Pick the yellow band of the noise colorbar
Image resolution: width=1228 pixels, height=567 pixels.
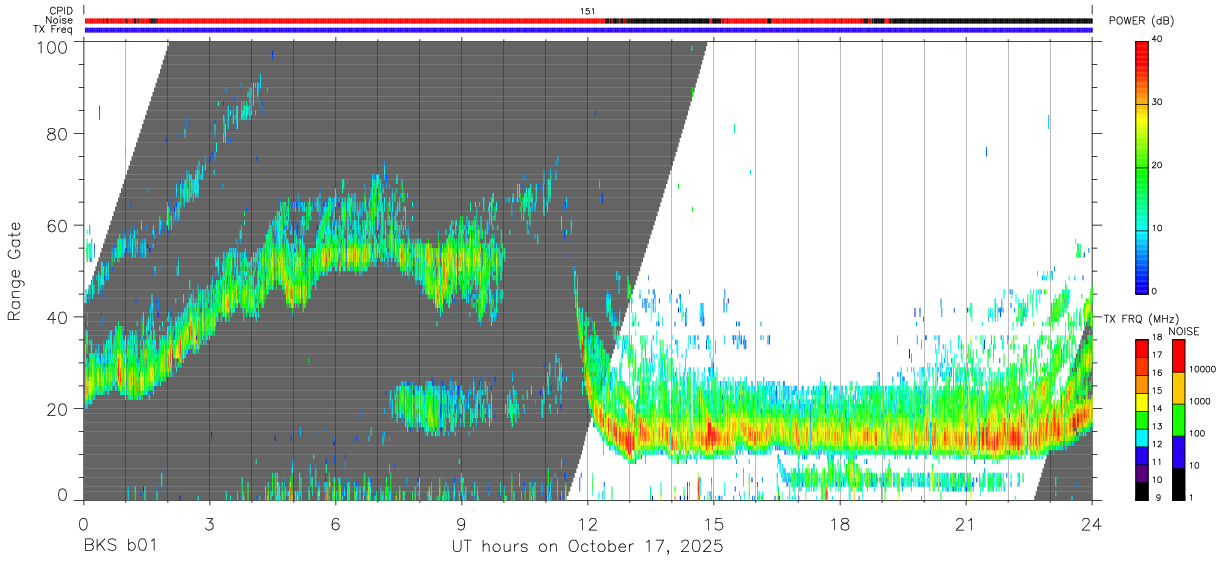coord(1177,387)
